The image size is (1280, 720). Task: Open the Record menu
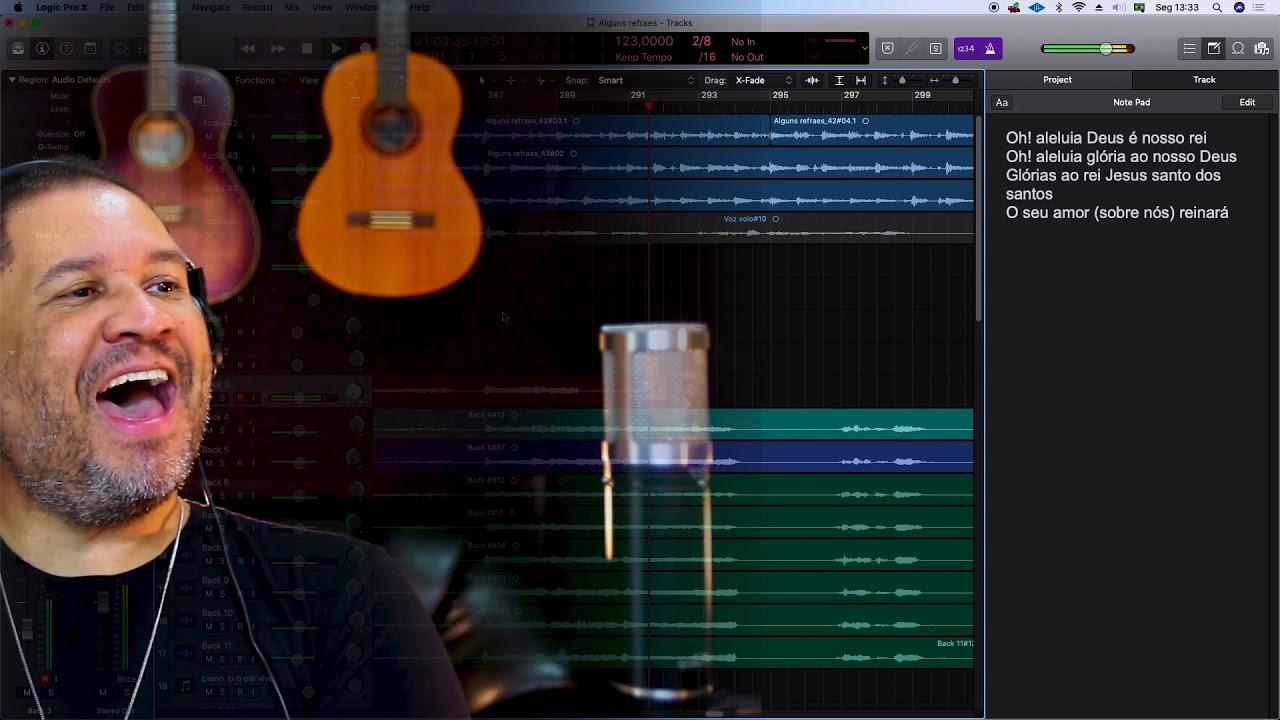click(257, 7)
